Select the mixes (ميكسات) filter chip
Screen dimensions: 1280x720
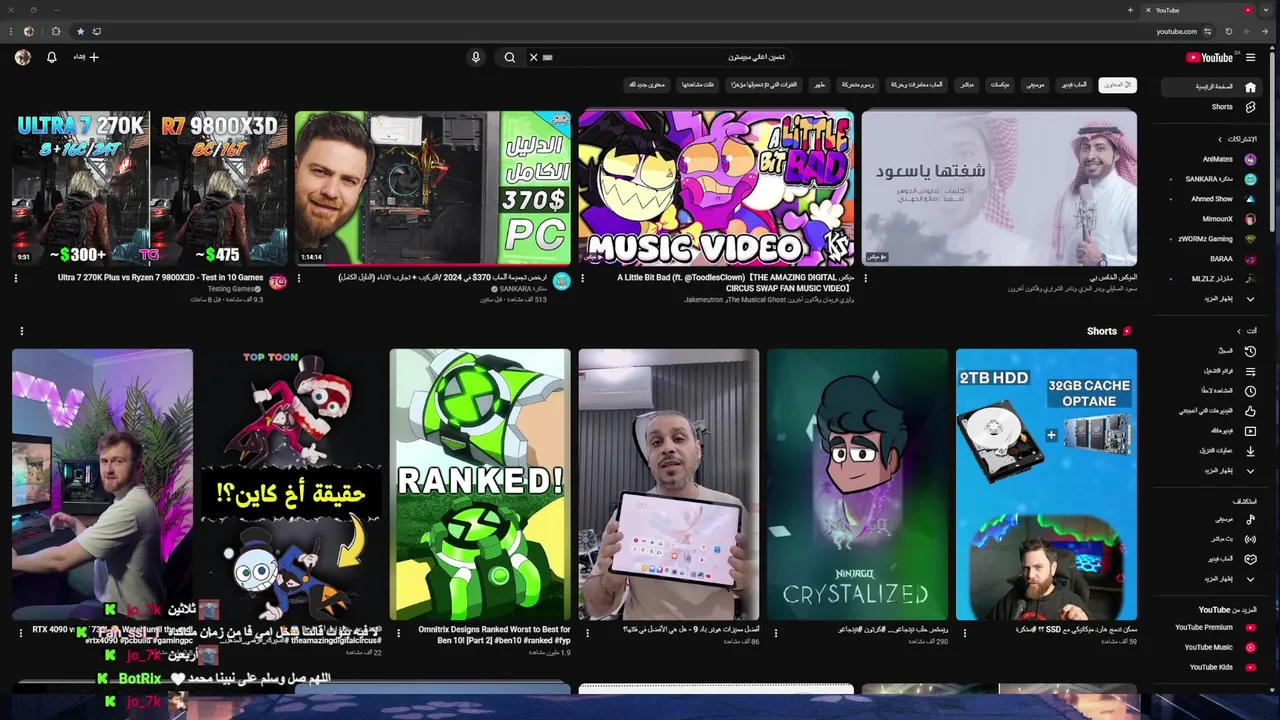point(1000,85)
